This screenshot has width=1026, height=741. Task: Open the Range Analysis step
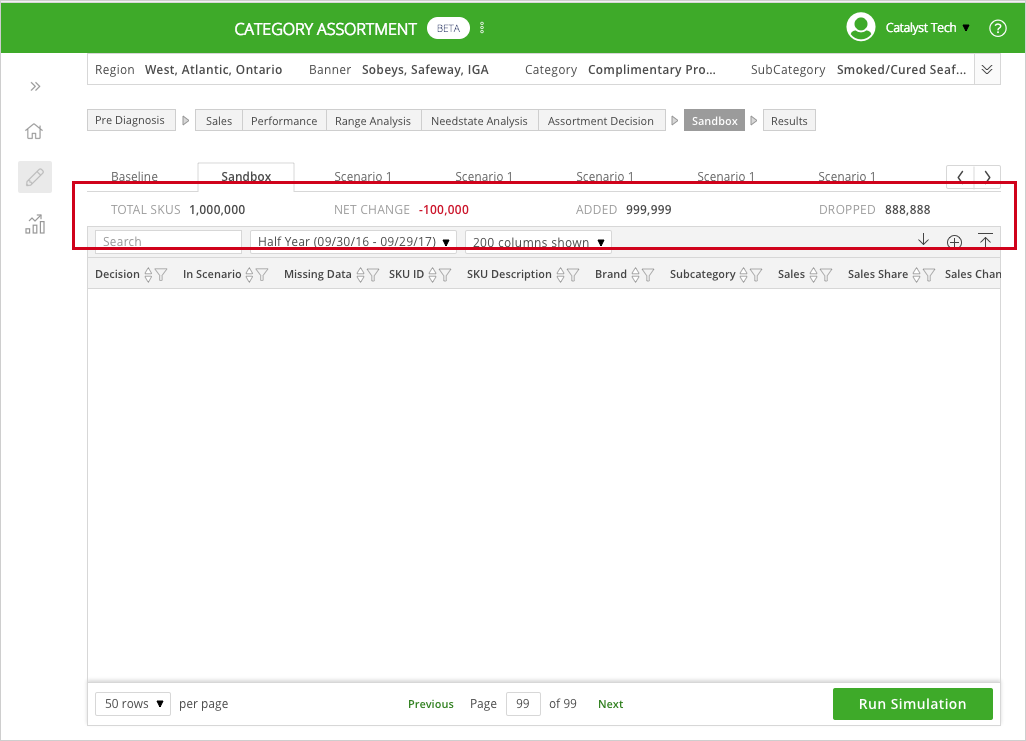coord(373,120)
